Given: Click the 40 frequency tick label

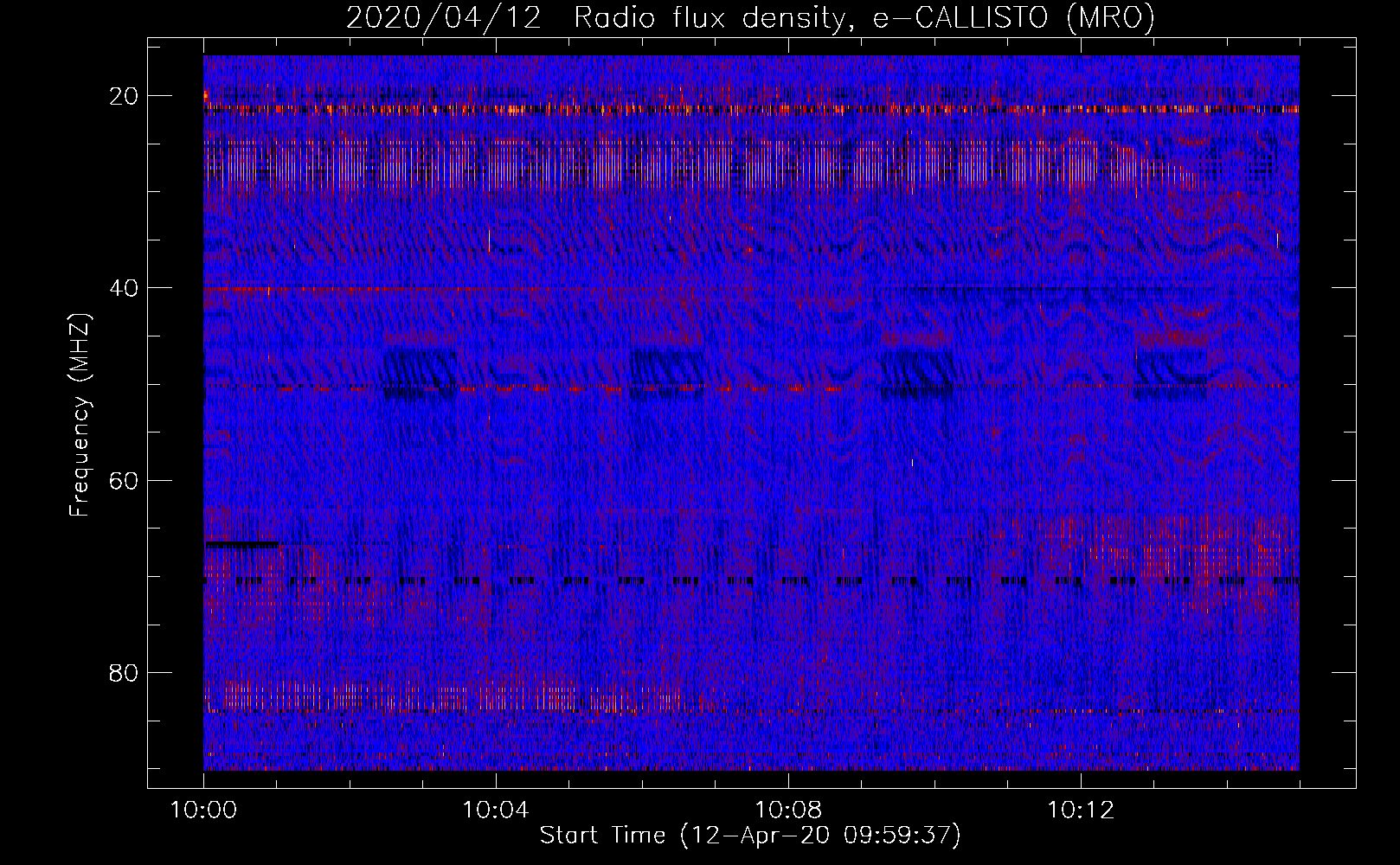Looking at the screenshot, I should [x=124, y=288].
